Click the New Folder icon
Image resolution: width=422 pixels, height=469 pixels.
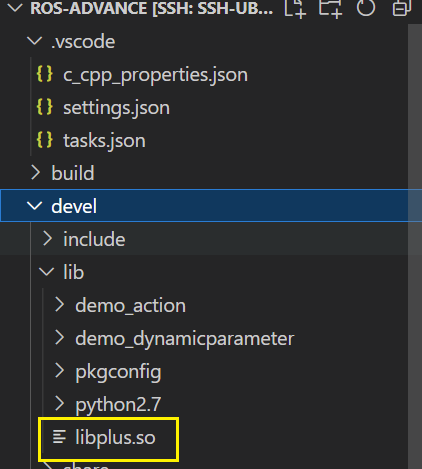click(x=330, y=8)
